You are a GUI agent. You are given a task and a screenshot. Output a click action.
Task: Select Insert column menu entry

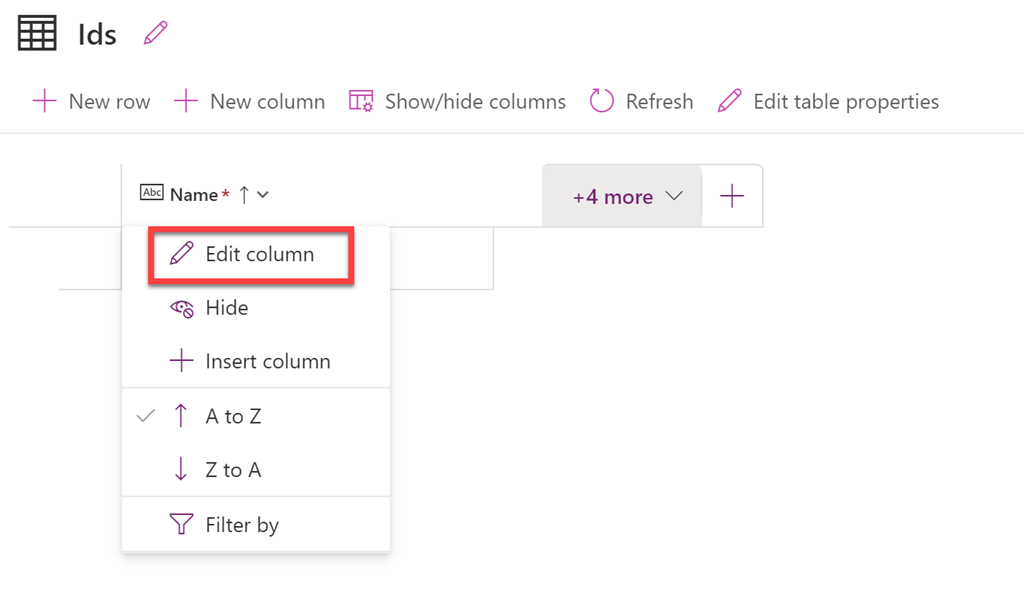click(x=267, y=362)
